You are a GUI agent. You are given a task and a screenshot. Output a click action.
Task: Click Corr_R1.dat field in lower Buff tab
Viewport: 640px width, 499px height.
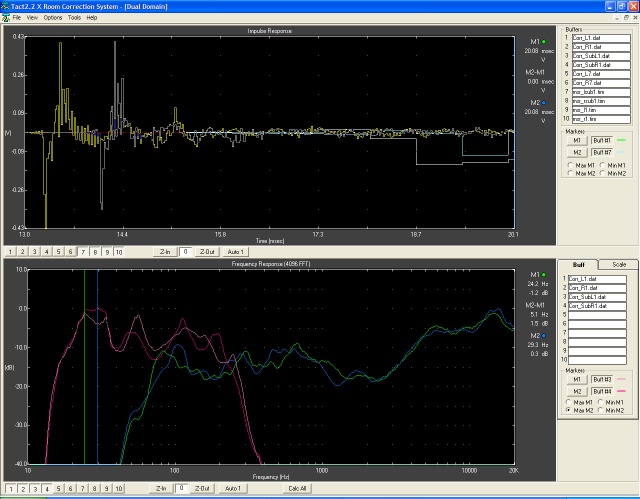[x=597, y=288]
